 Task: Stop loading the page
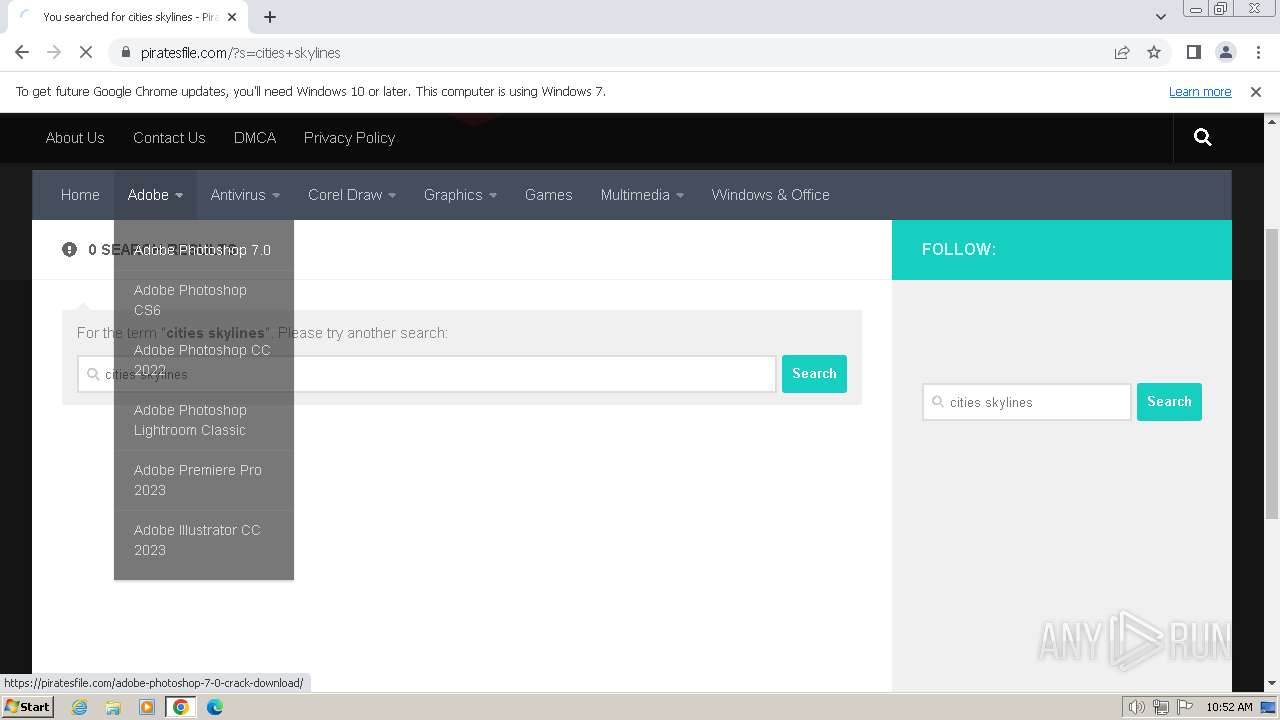click(86, 52)
